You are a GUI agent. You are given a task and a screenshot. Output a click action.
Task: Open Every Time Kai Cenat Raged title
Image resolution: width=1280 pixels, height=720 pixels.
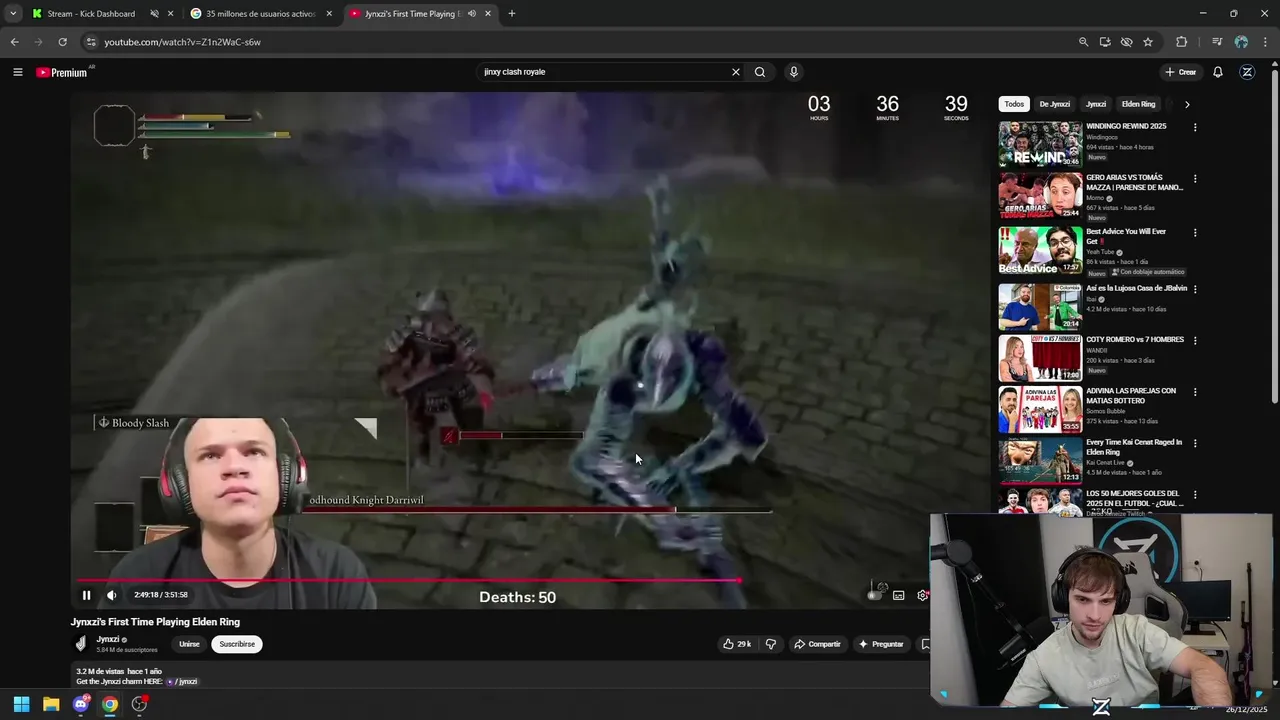(1134, 447)
